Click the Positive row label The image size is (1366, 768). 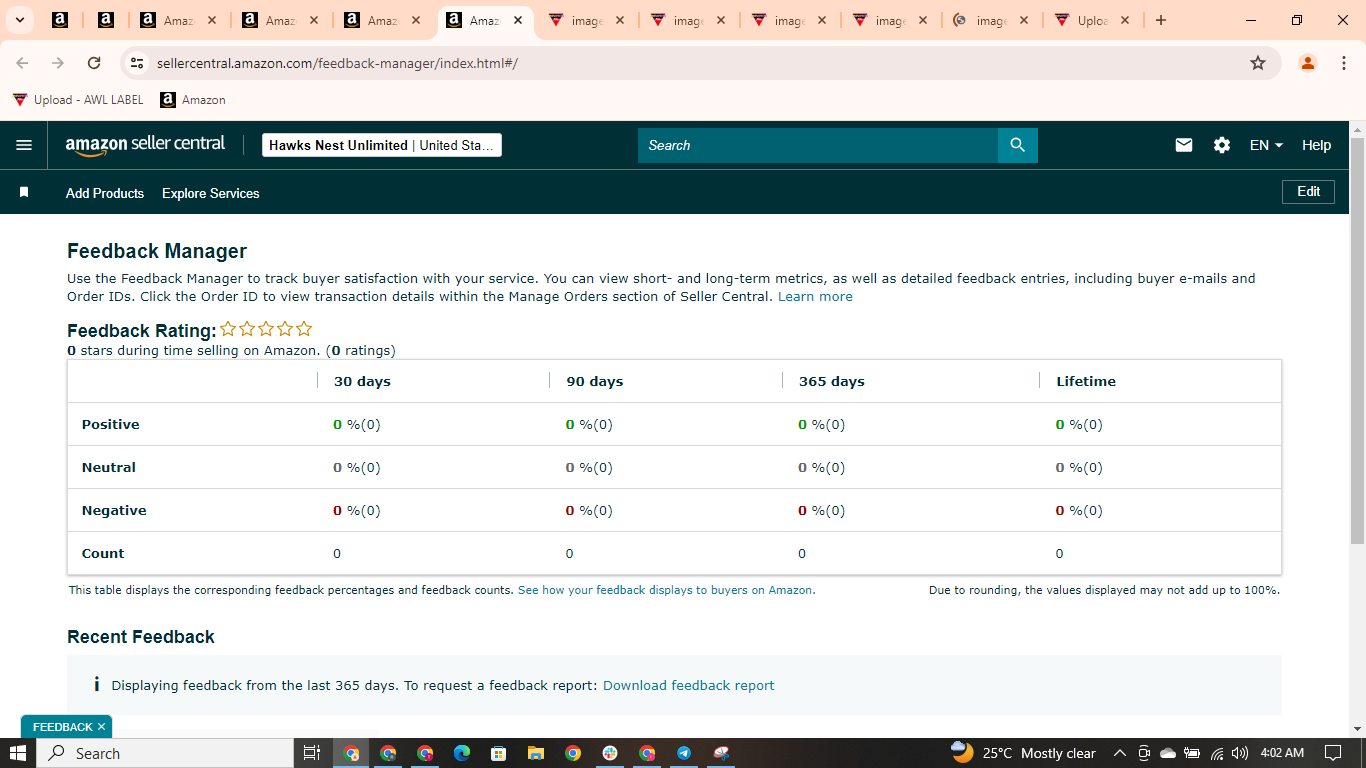coord(111,424)
